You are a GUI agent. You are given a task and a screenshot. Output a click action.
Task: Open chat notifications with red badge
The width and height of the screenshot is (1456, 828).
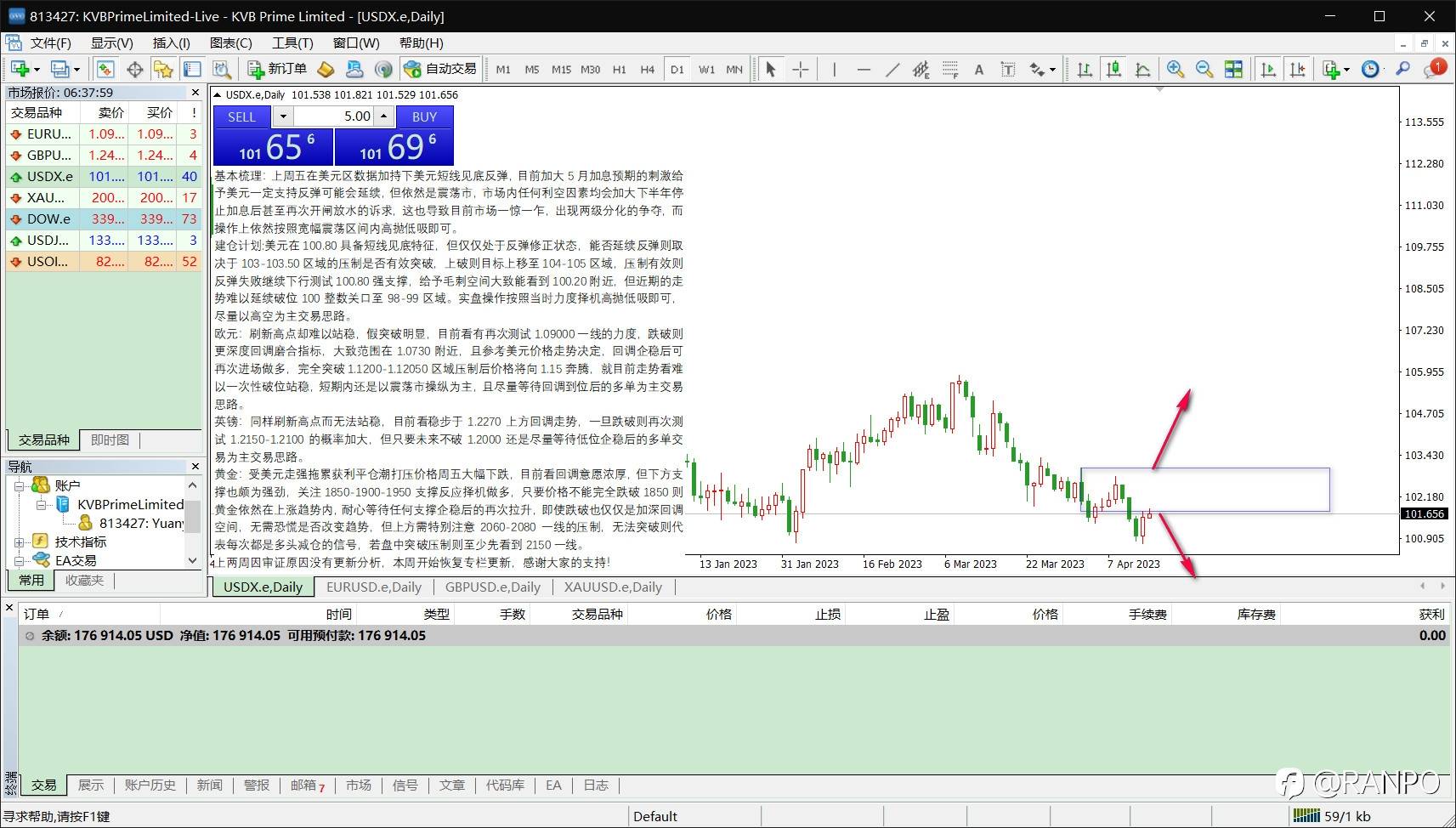1434,69
